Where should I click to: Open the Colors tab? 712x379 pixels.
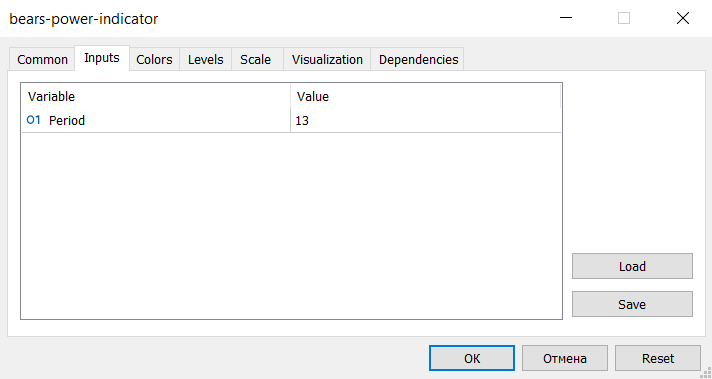tap(154, 59)
